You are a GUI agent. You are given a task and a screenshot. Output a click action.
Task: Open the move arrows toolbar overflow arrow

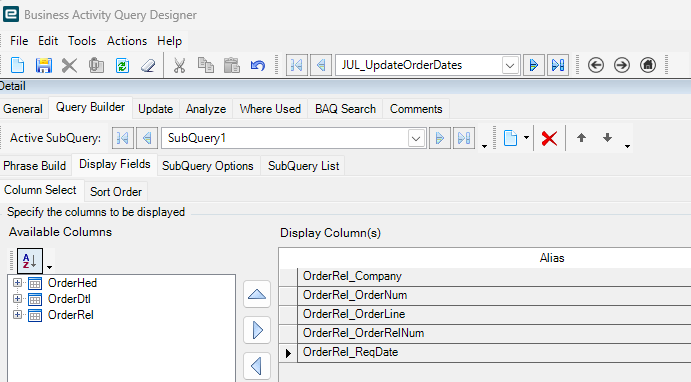[627, 146]
